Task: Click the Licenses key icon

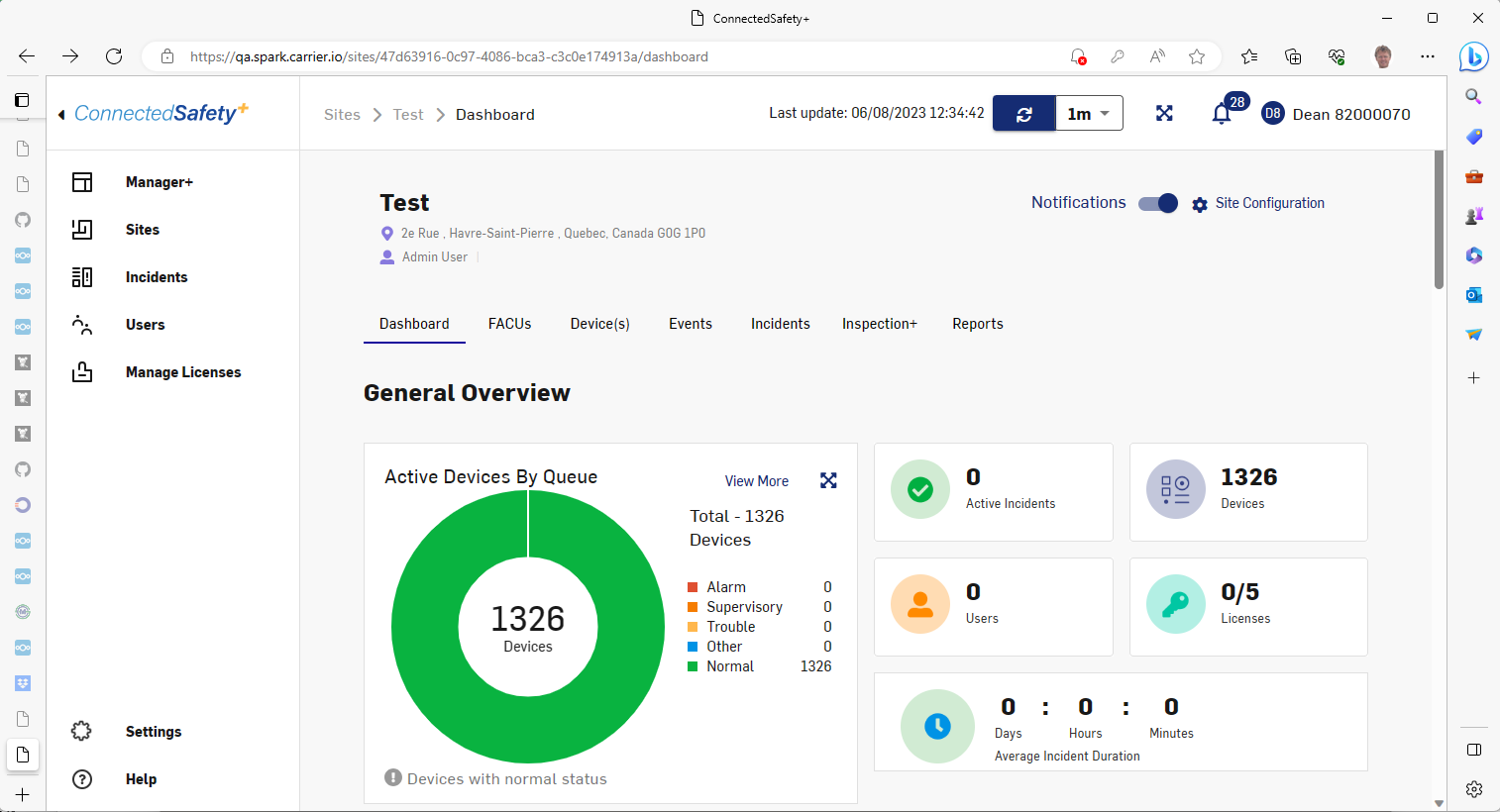Action: pos(1176,604)
